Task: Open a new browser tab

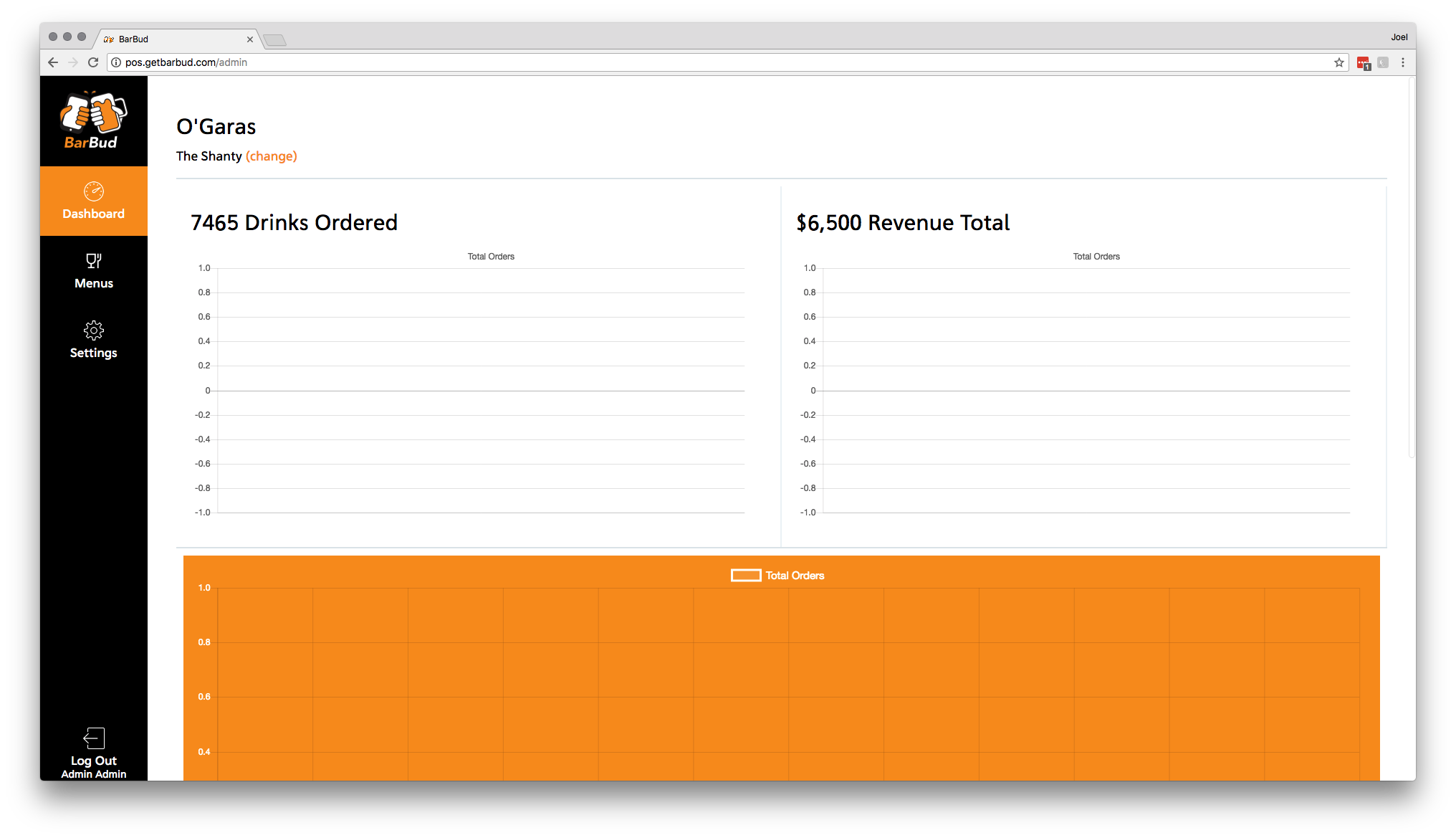Action: 274,40
